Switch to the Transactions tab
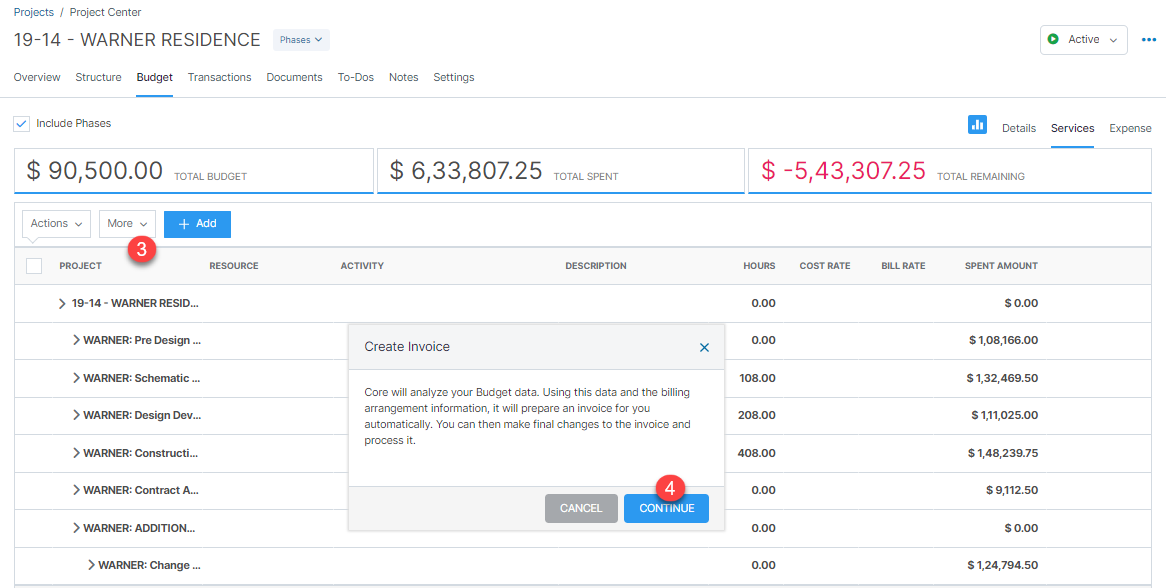This screenshot has width=1166, height=588. pyautogui.click(x=219, y=77)
